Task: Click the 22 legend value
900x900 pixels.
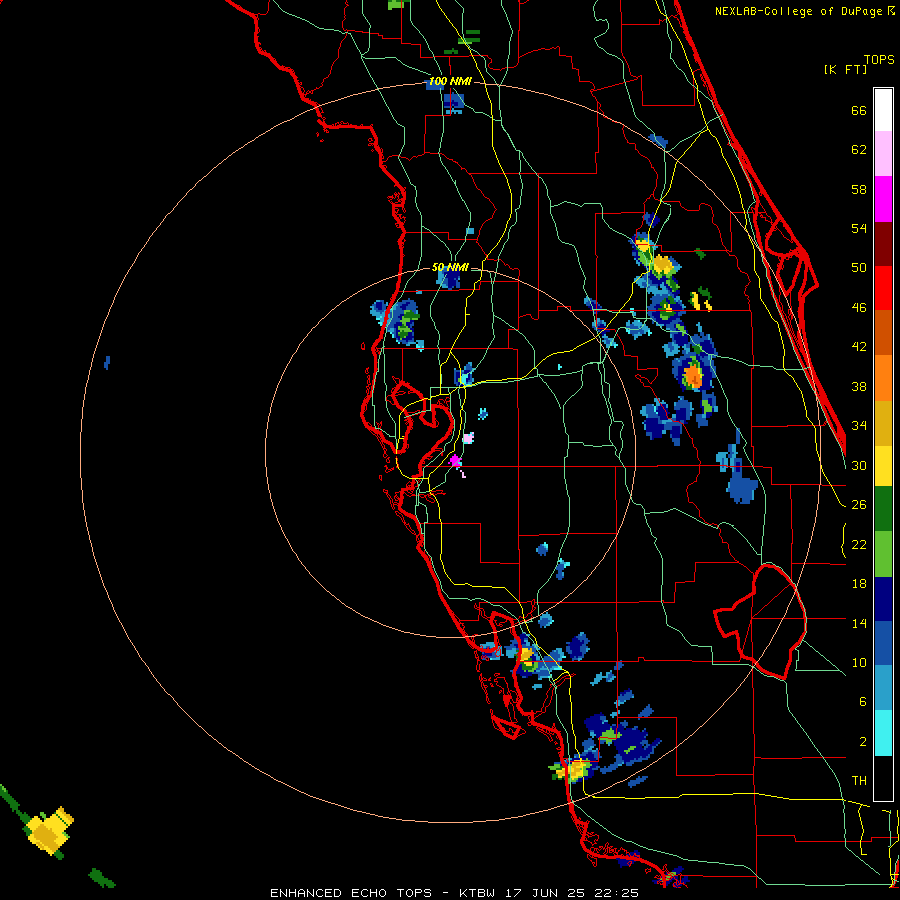Action: pos(859,545)
